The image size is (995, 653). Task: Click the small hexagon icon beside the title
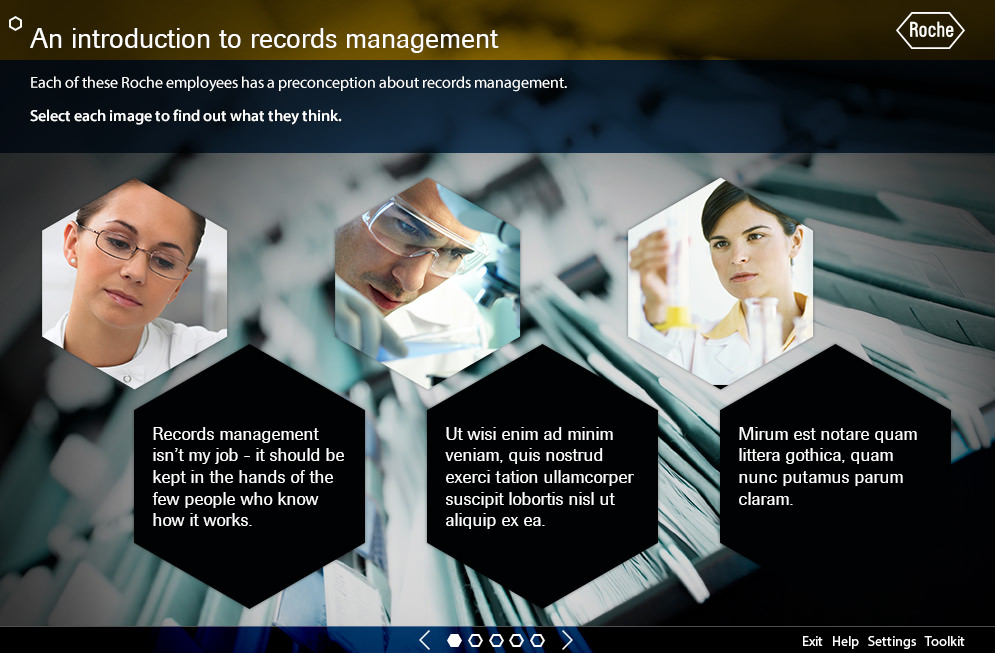[x=15, y=23]
